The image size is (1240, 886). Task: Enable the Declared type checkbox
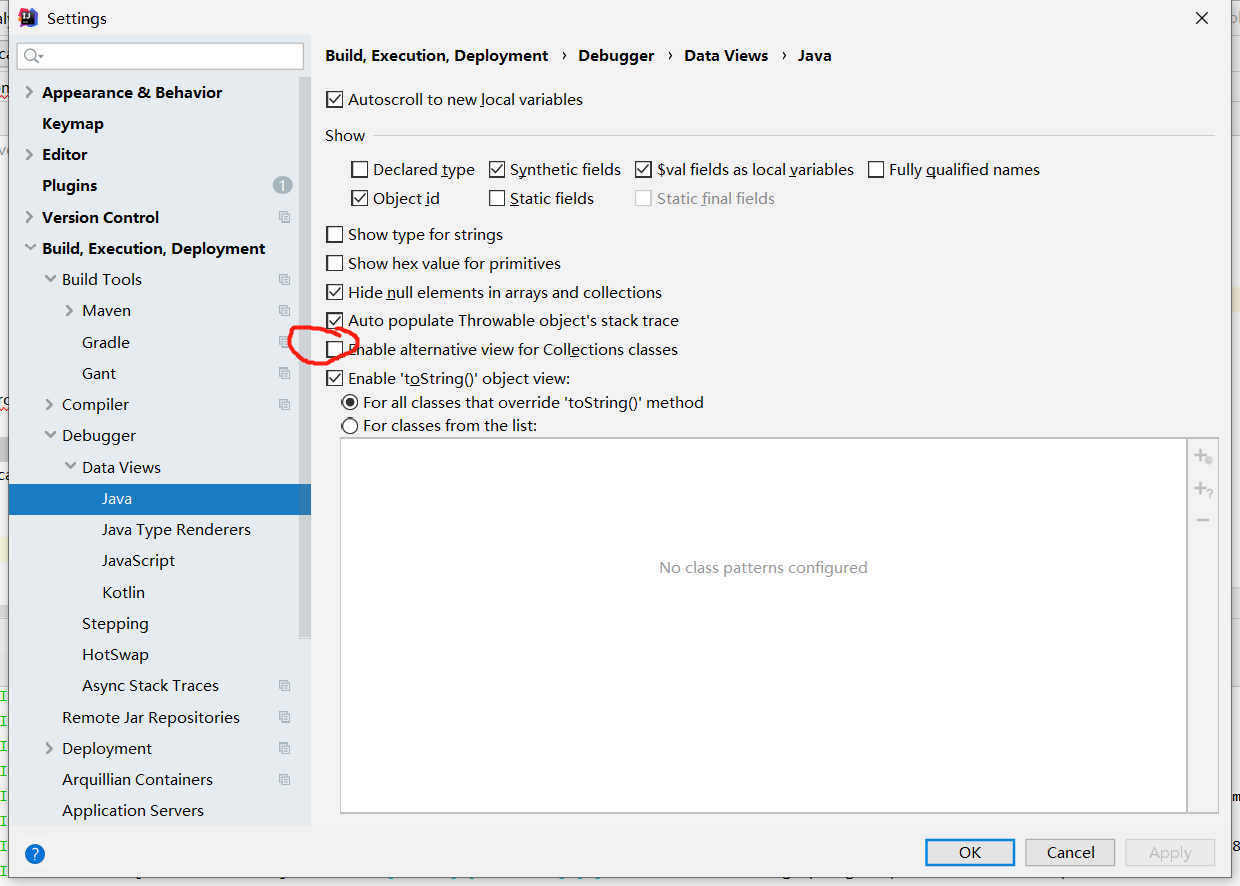pos(360,170)
